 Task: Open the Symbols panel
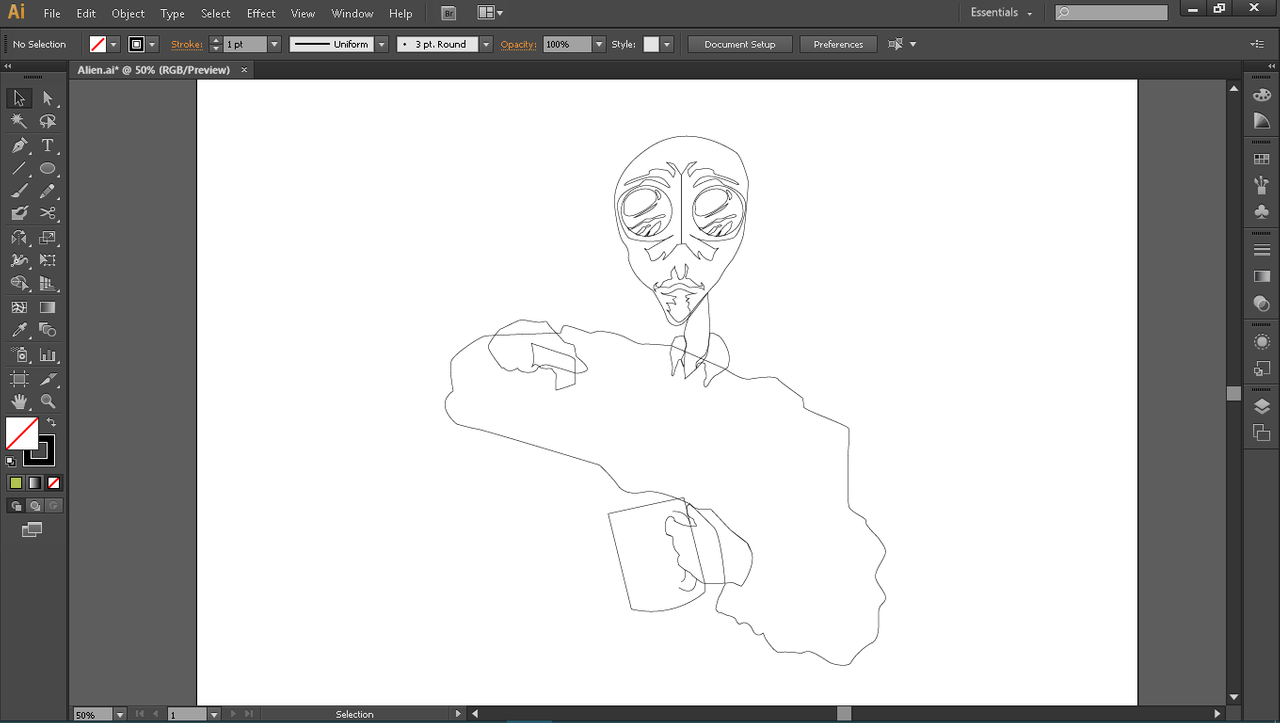tap(1262, 212)
